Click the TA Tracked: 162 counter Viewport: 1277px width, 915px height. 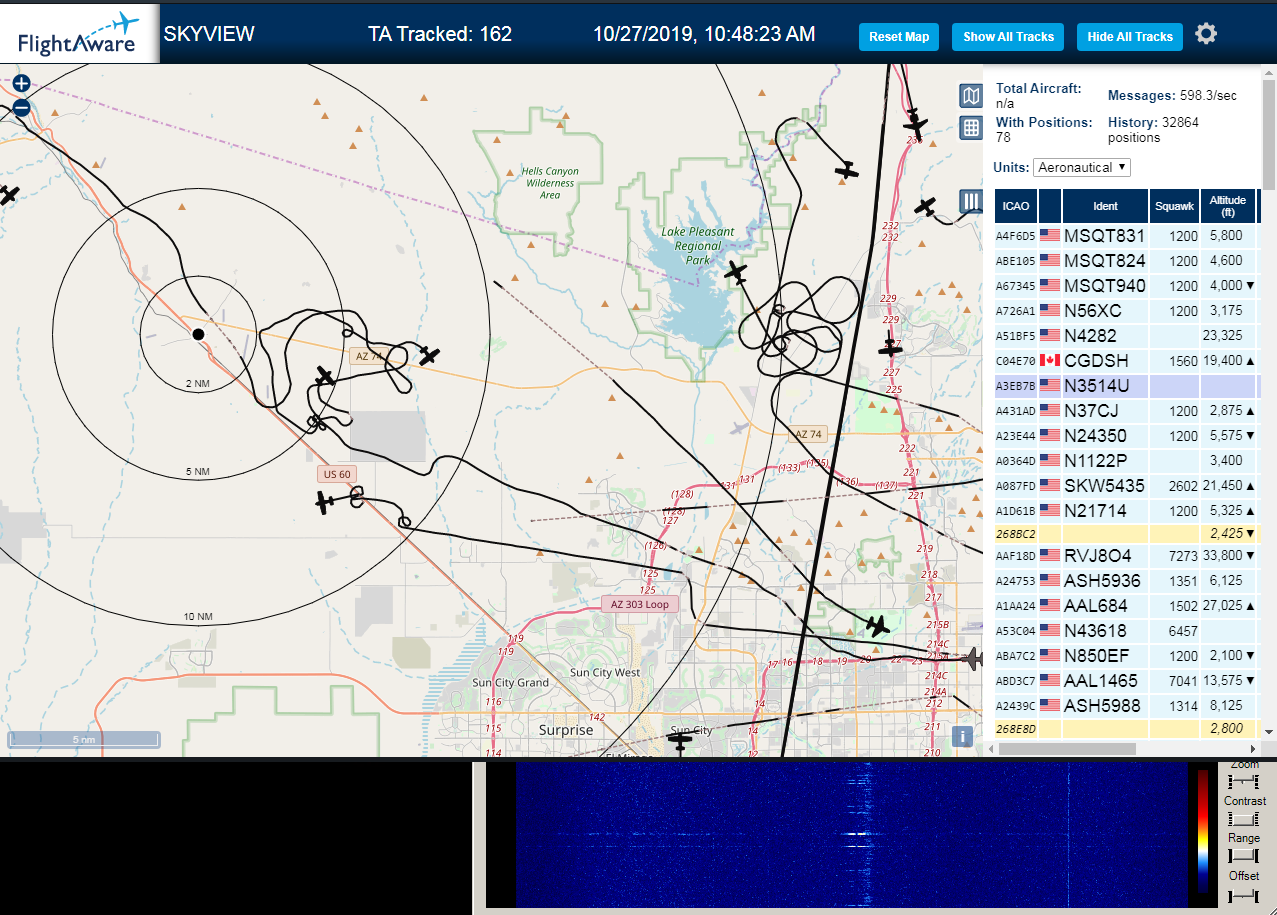pos(440,34)
